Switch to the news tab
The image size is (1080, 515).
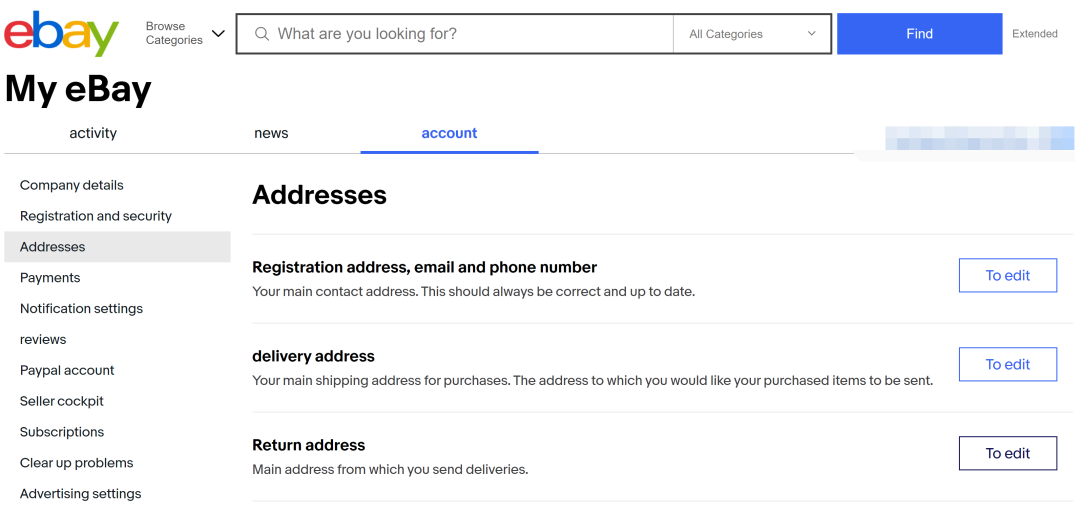pyautogui.click(x=271, y=134)
